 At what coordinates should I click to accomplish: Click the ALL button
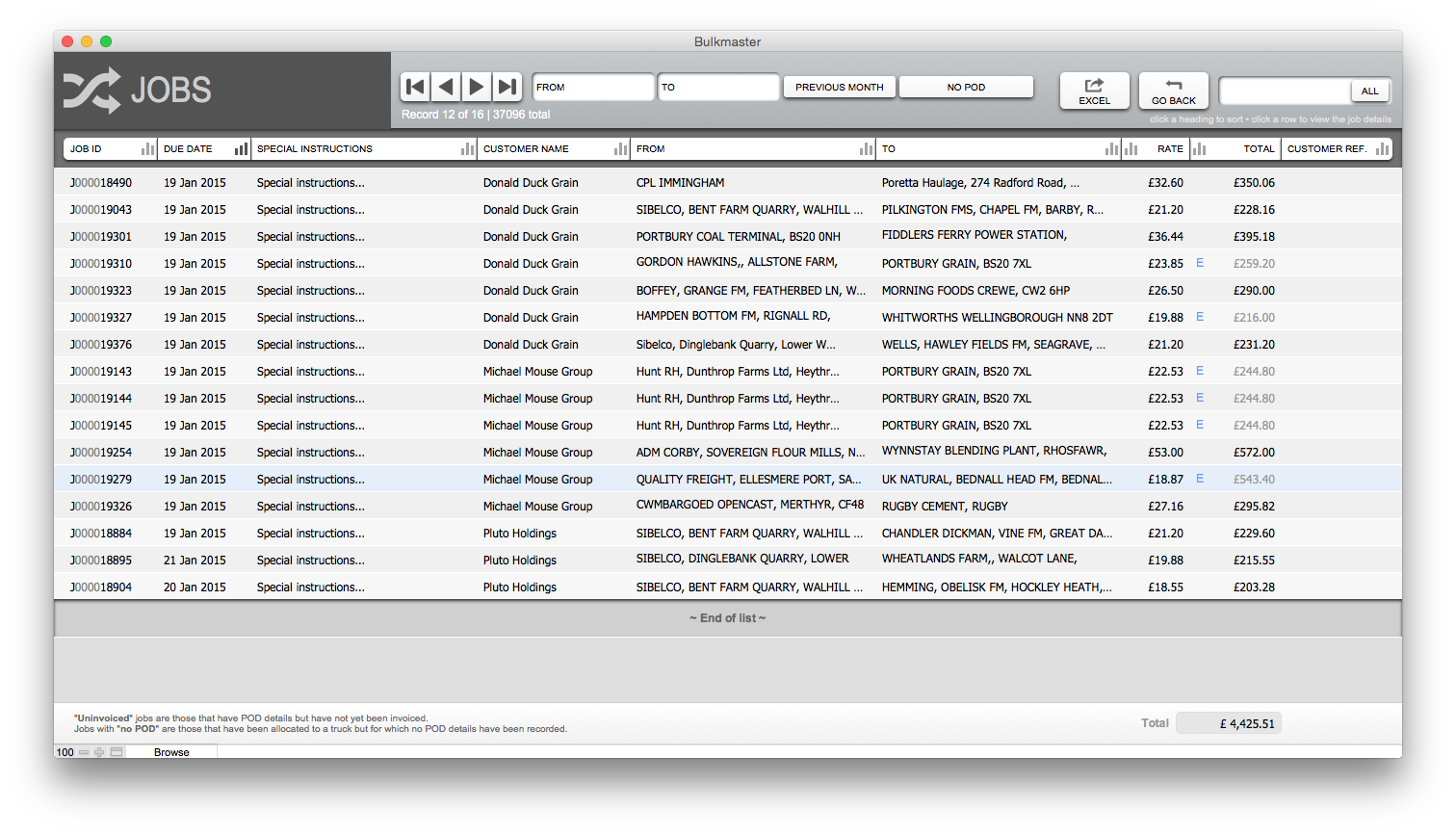(x=1370, y=91)
